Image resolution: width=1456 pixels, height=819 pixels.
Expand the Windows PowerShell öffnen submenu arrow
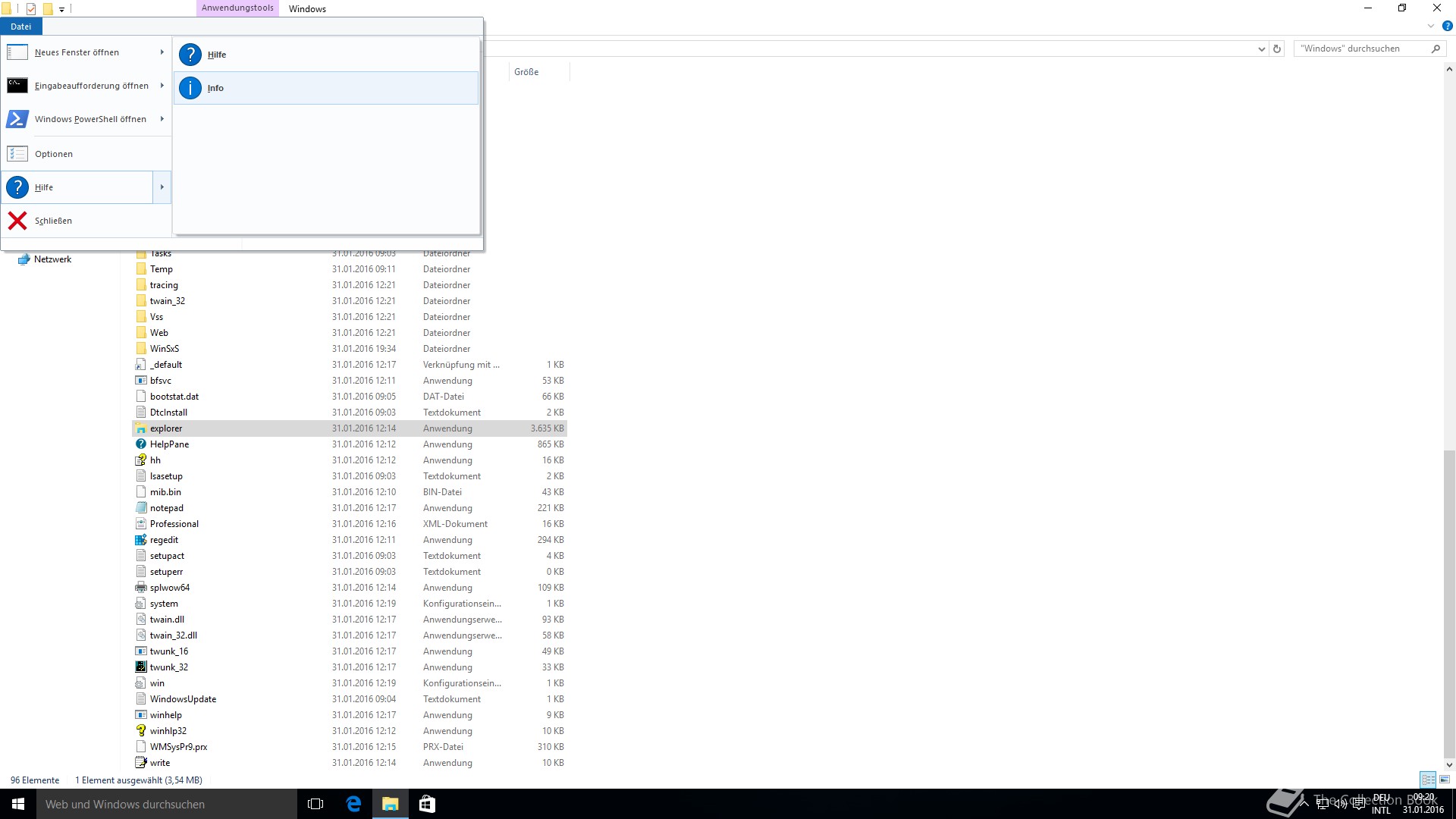[162, 119]
